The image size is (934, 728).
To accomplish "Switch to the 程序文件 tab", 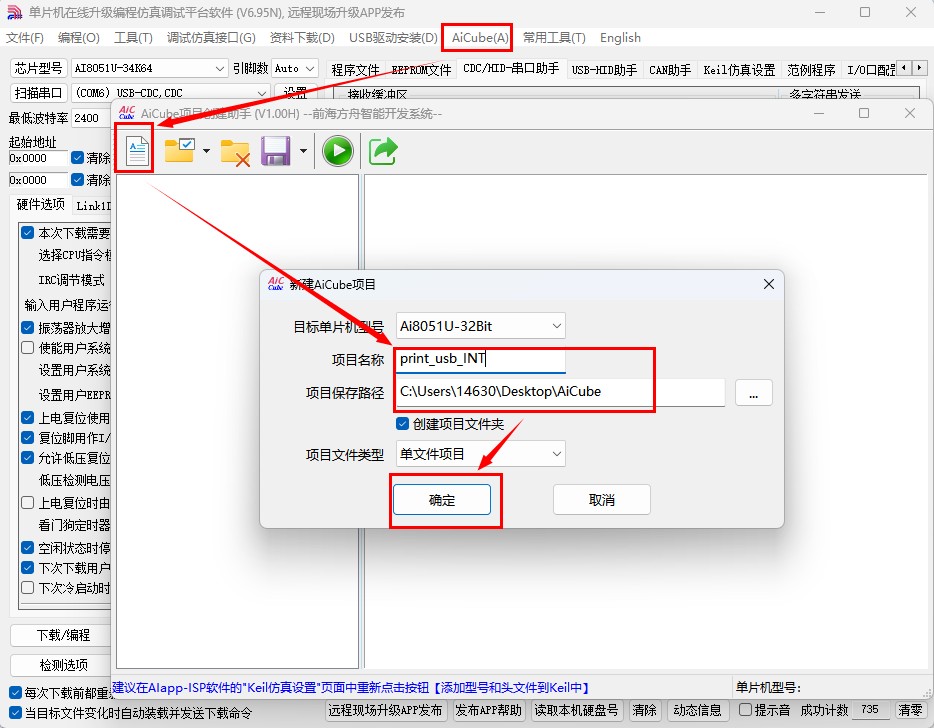I will point(356,70).
